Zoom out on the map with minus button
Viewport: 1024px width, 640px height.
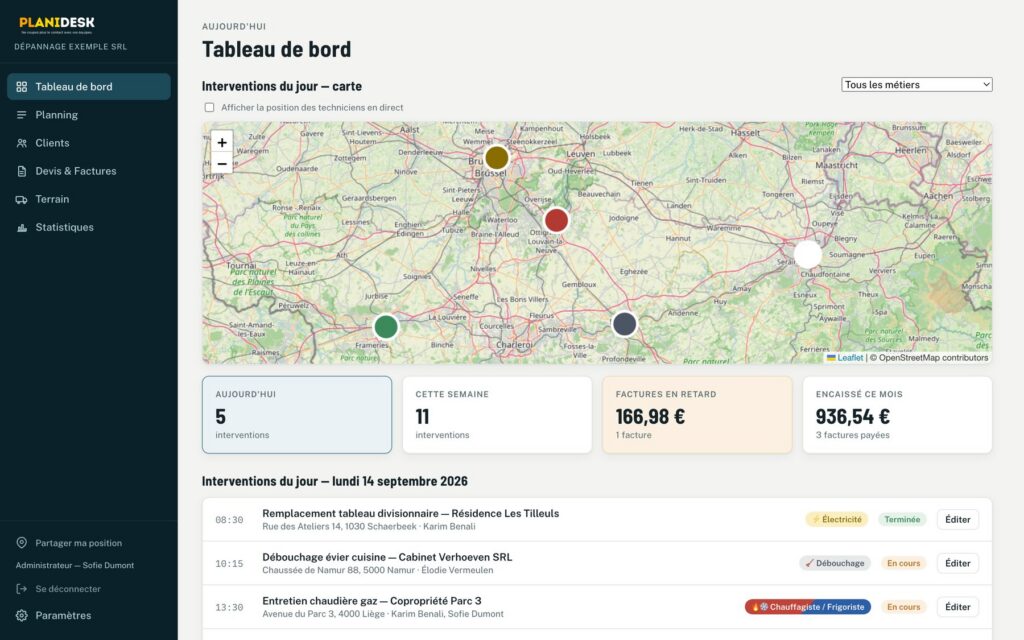(222, 163)
